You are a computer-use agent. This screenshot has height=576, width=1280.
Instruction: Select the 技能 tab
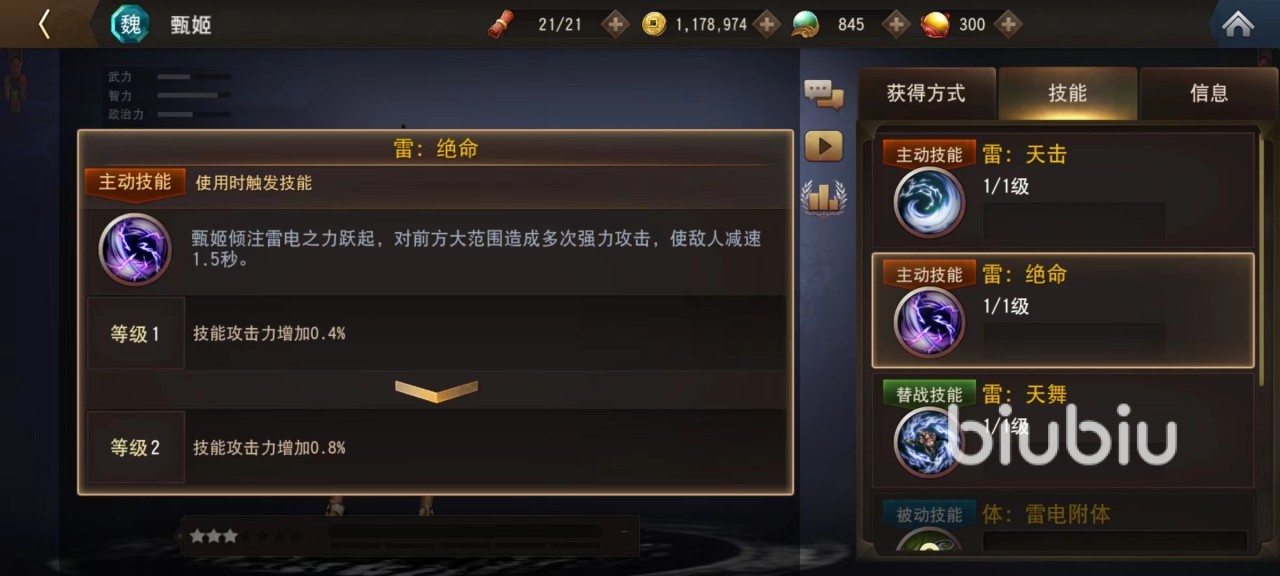click(x=1067, y=94)
